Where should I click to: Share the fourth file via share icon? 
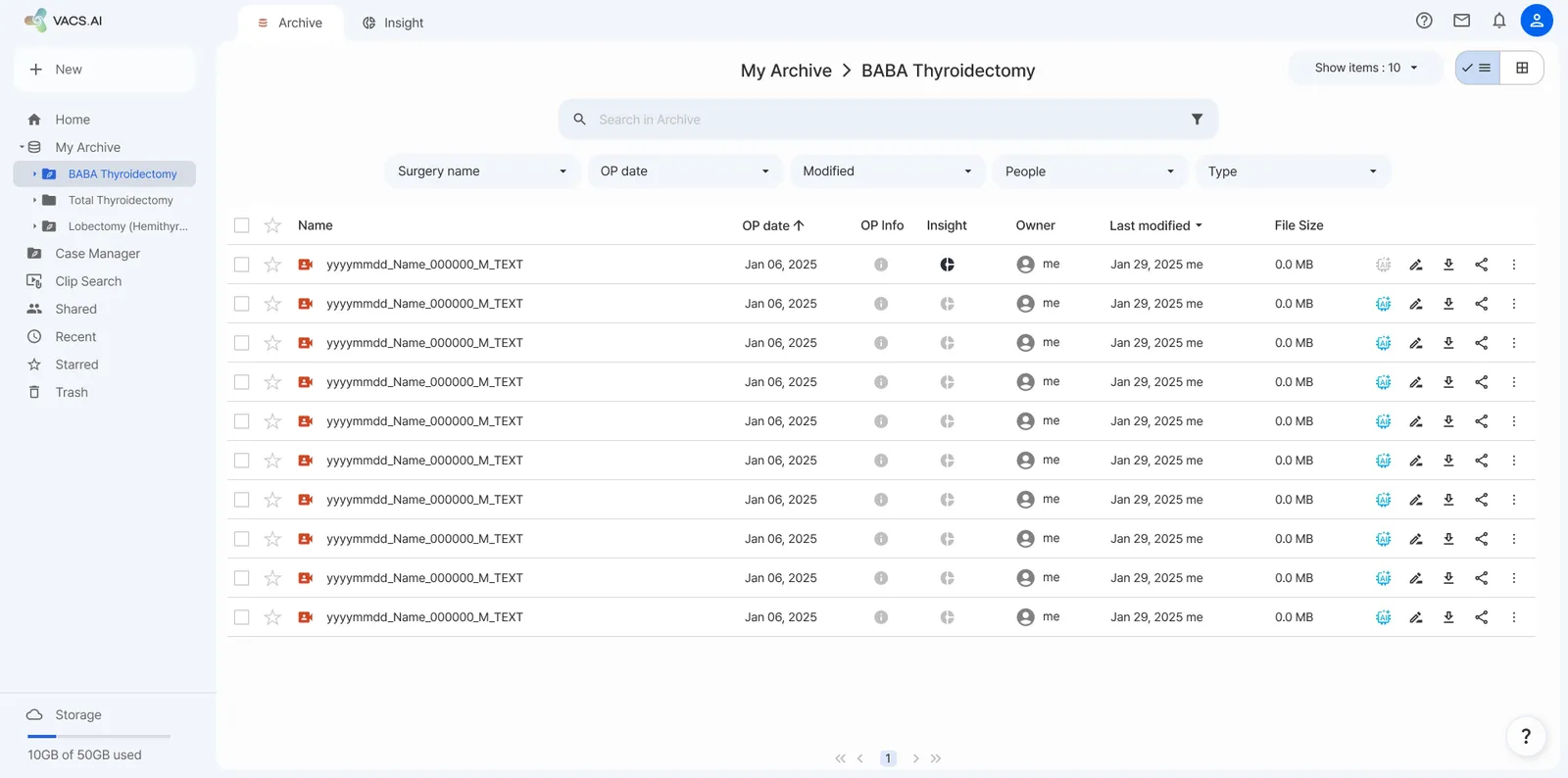coord(1481,382)
